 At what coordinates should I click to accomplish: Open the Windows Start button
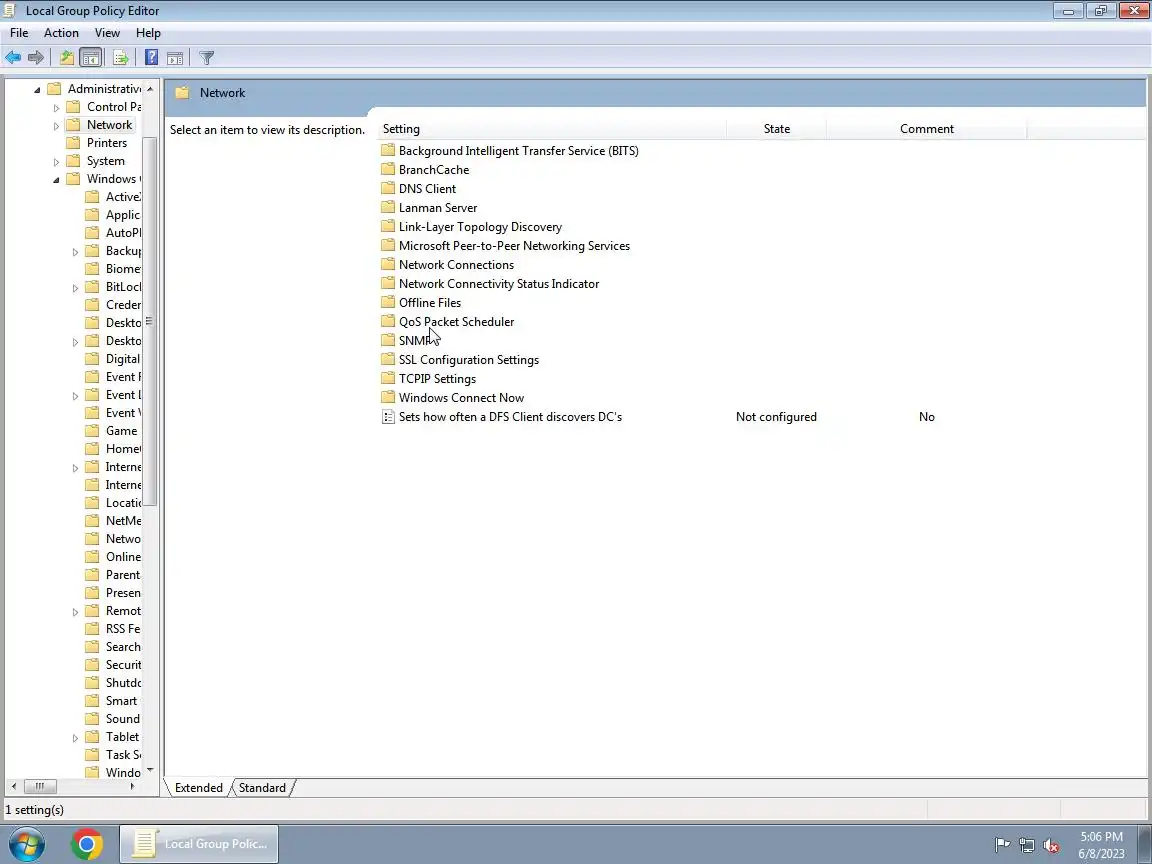[x=26, y=844]
